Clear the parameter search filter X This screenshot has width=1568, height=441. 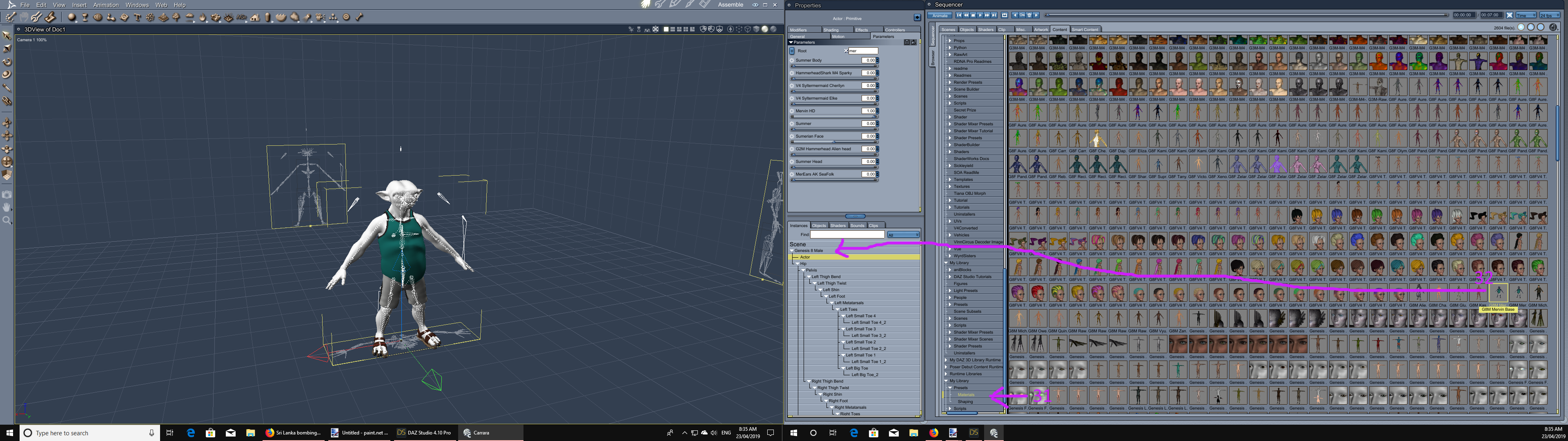(x=846, y=51)
